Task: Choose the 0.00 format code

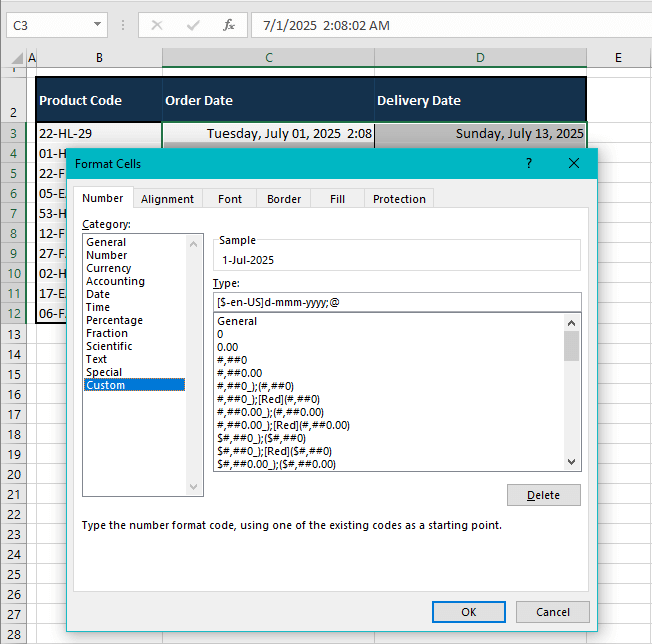Action: [x=227, y=347]
